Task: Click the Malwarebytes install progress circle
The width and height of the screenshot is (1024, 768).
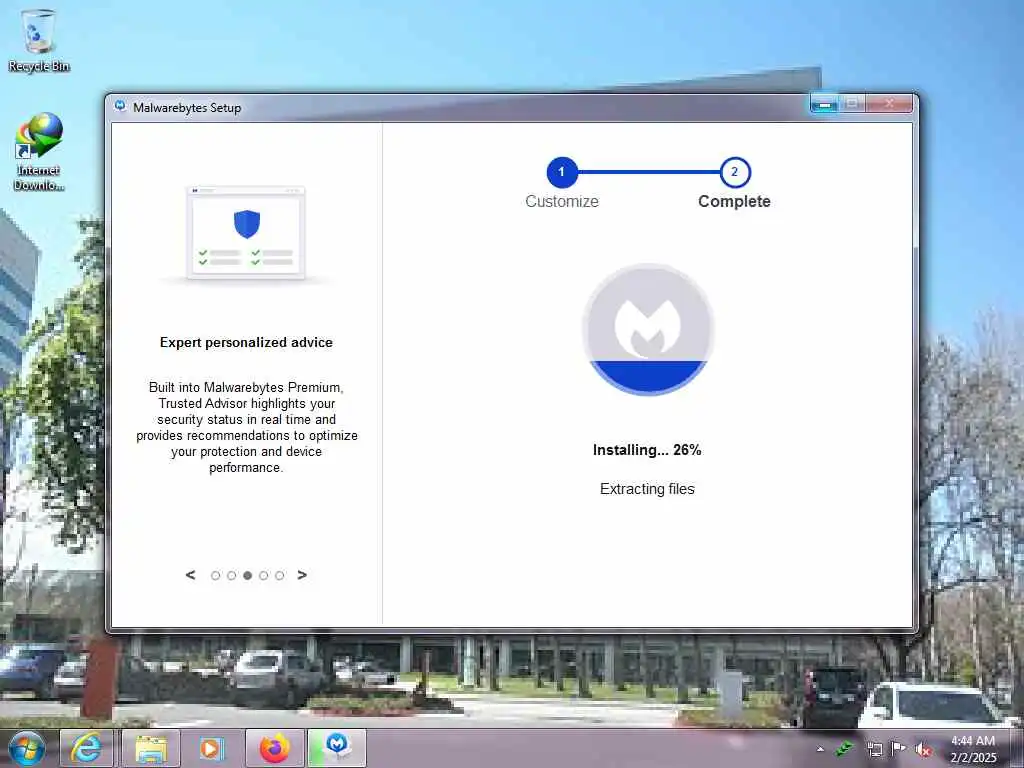Action: [x=648, y=330]
